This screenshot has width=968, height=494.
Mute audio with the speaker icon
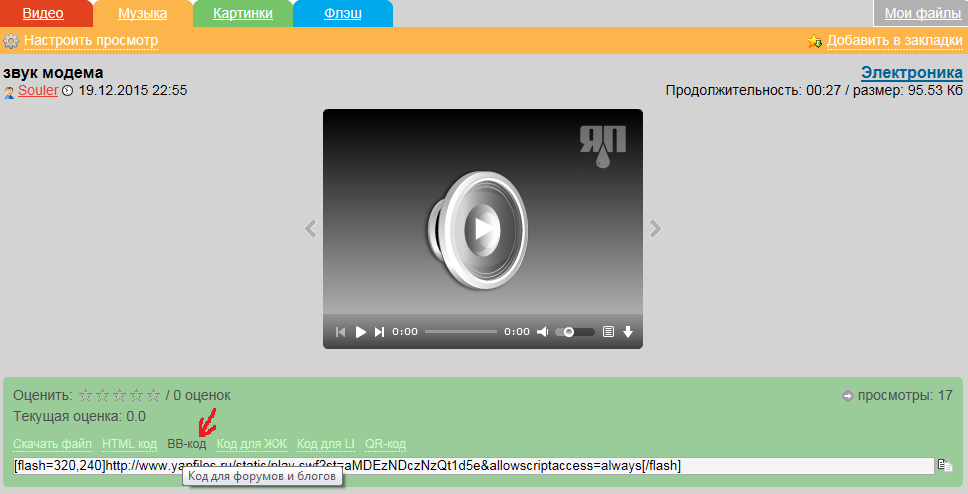(542, 332)
